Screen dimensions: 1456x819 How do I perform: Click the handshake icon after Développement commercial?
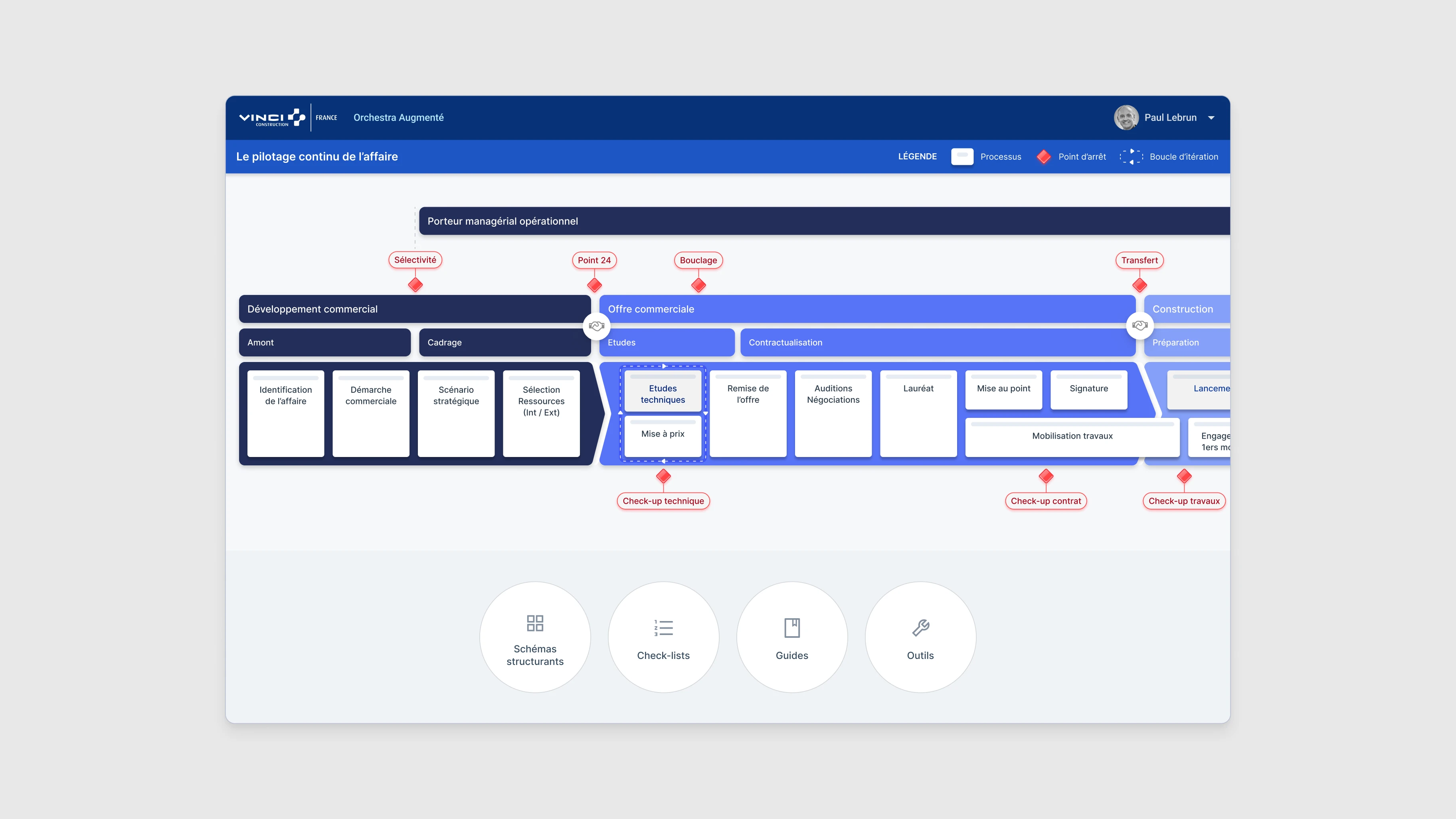[x=596, y=326]
